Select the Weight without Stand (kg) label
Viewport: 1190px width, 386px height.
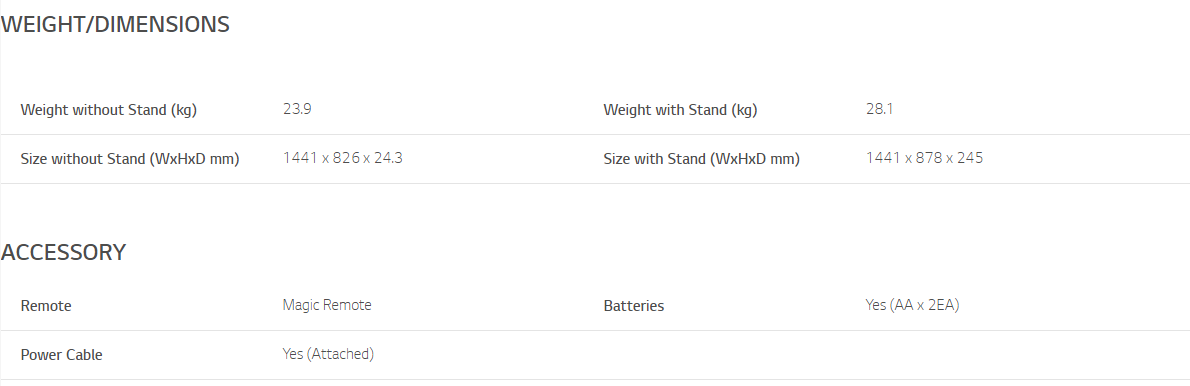click(x=109, y=110)
